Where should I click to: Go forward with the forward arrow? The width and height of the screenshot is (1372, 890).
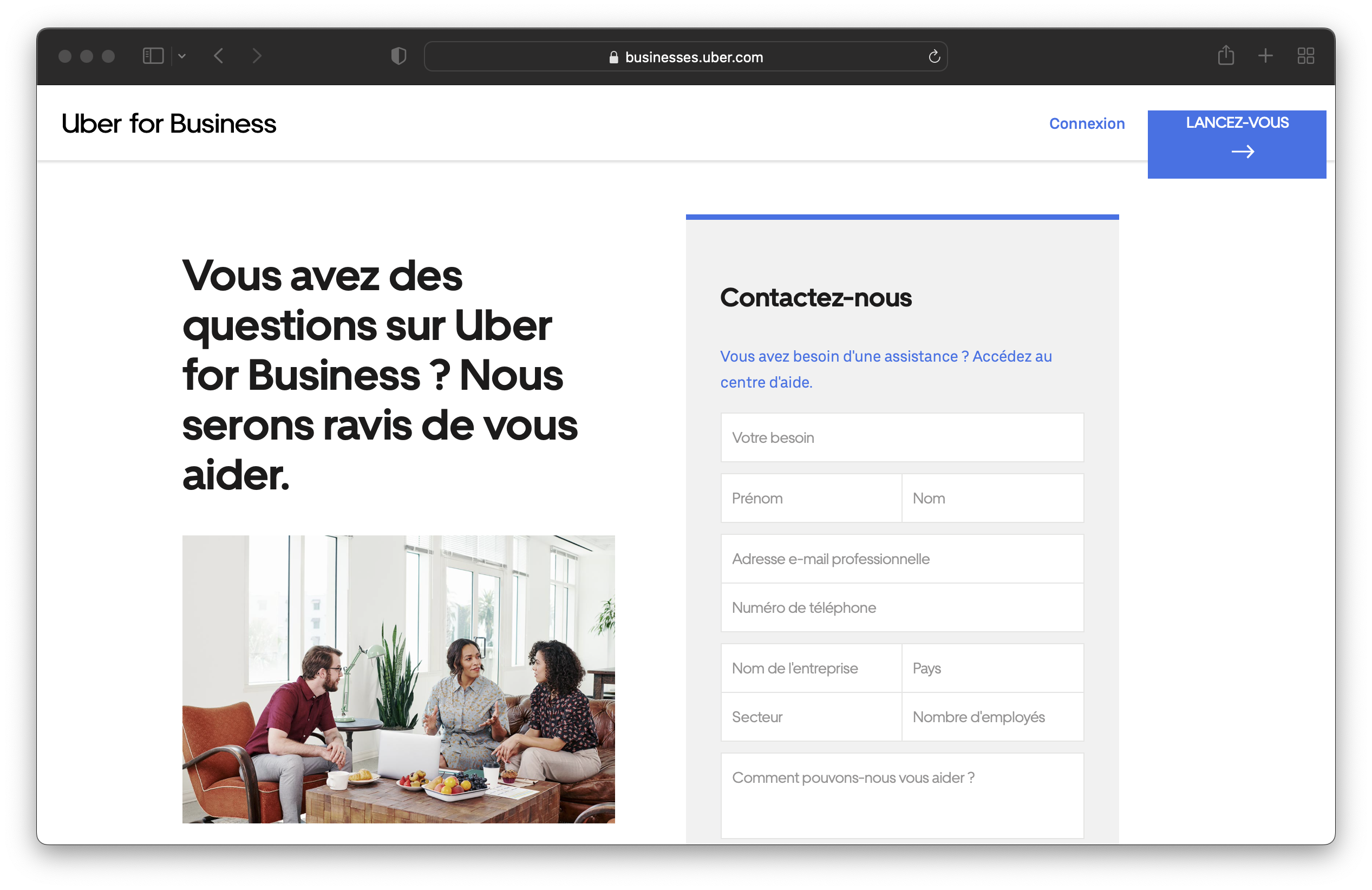pos(257,56)
